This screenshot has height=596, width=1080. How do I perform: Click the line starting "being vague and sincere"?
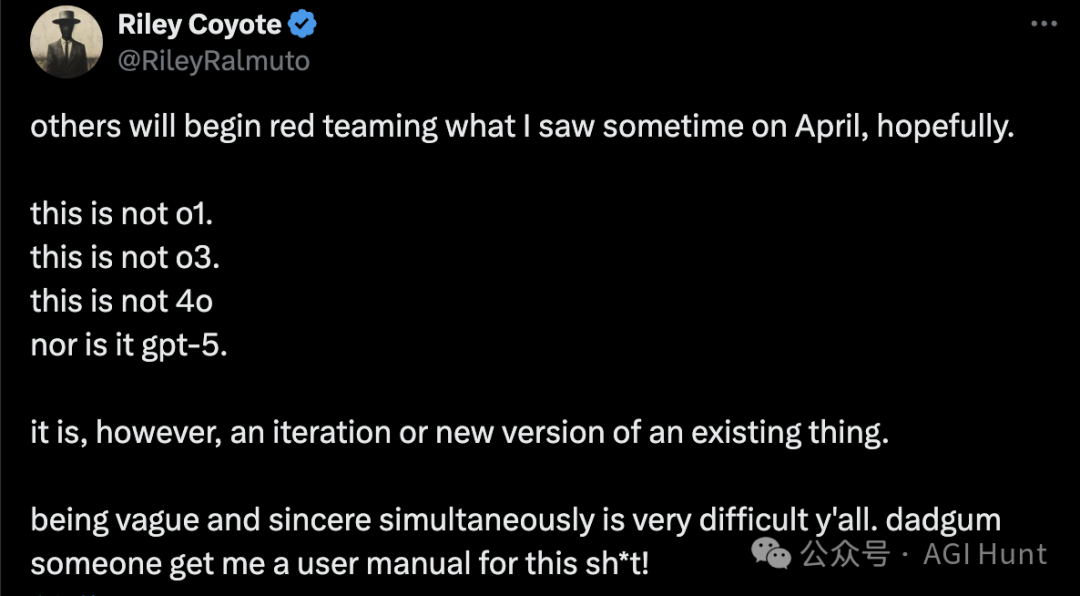click(x=515, y=520)
